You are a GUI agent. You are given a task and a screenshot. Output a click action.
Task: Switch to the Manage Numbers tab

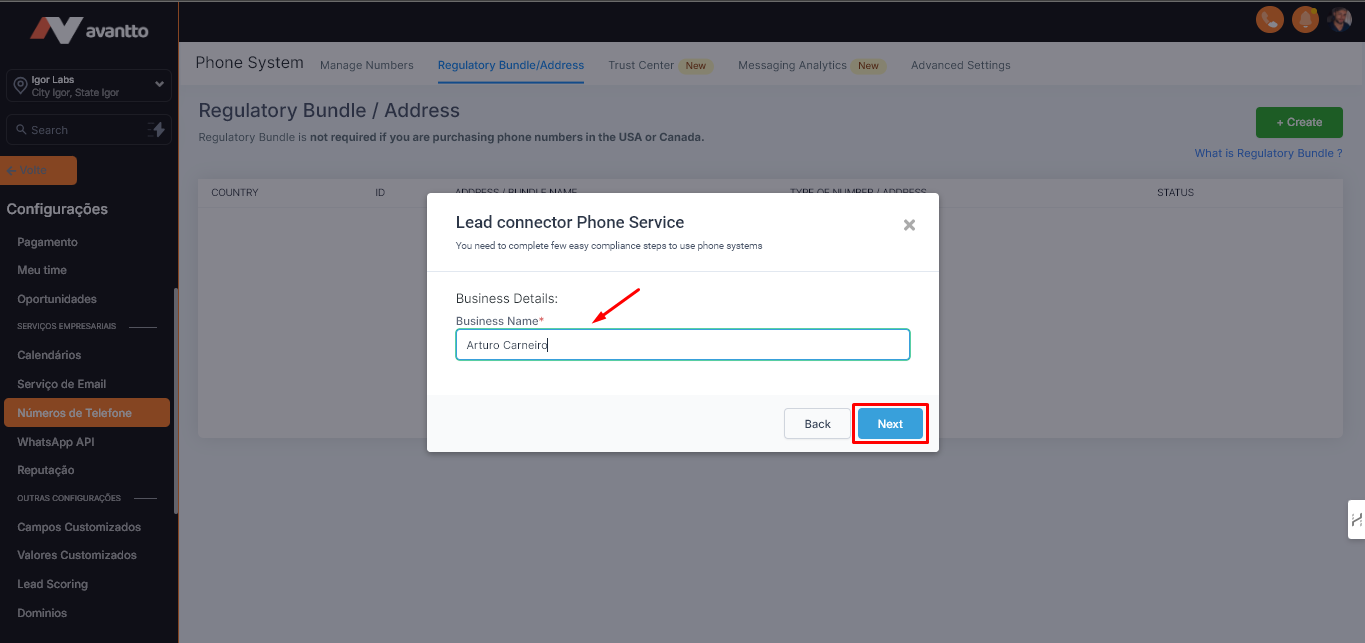366,65
